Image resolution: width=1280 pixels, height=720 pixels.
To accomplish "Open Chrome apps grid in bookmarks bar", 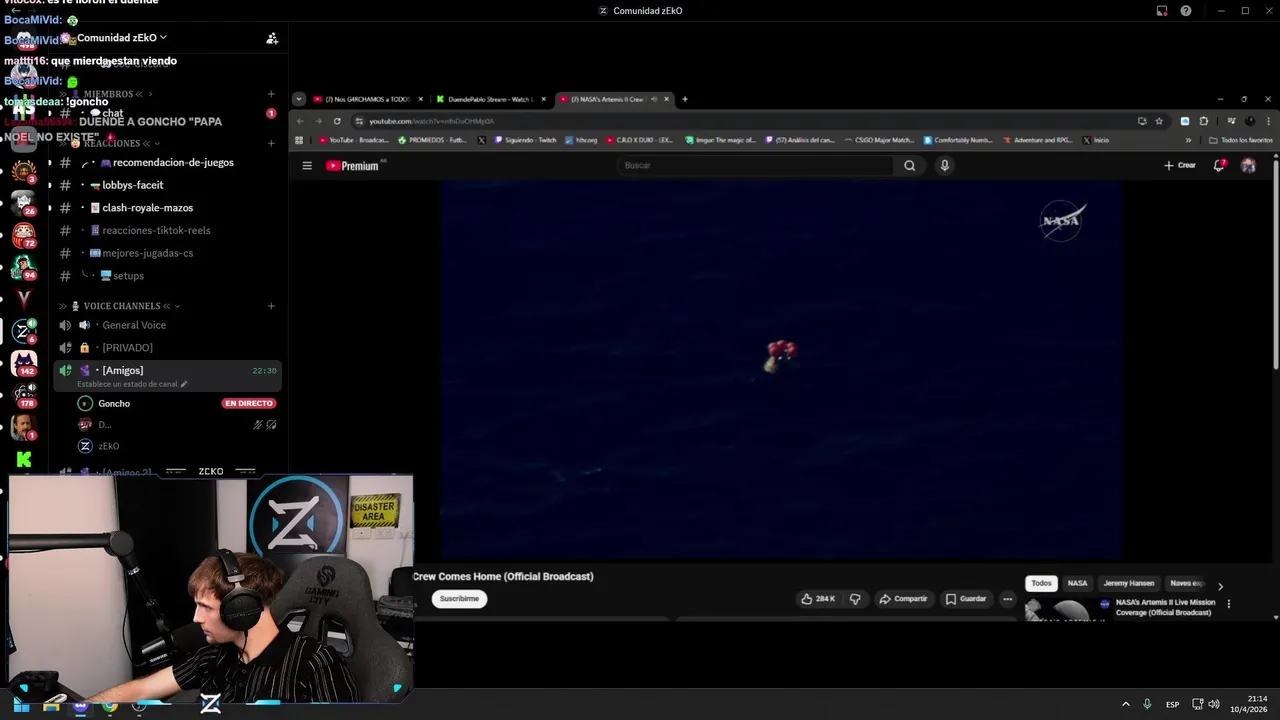I will click(299, 140).
